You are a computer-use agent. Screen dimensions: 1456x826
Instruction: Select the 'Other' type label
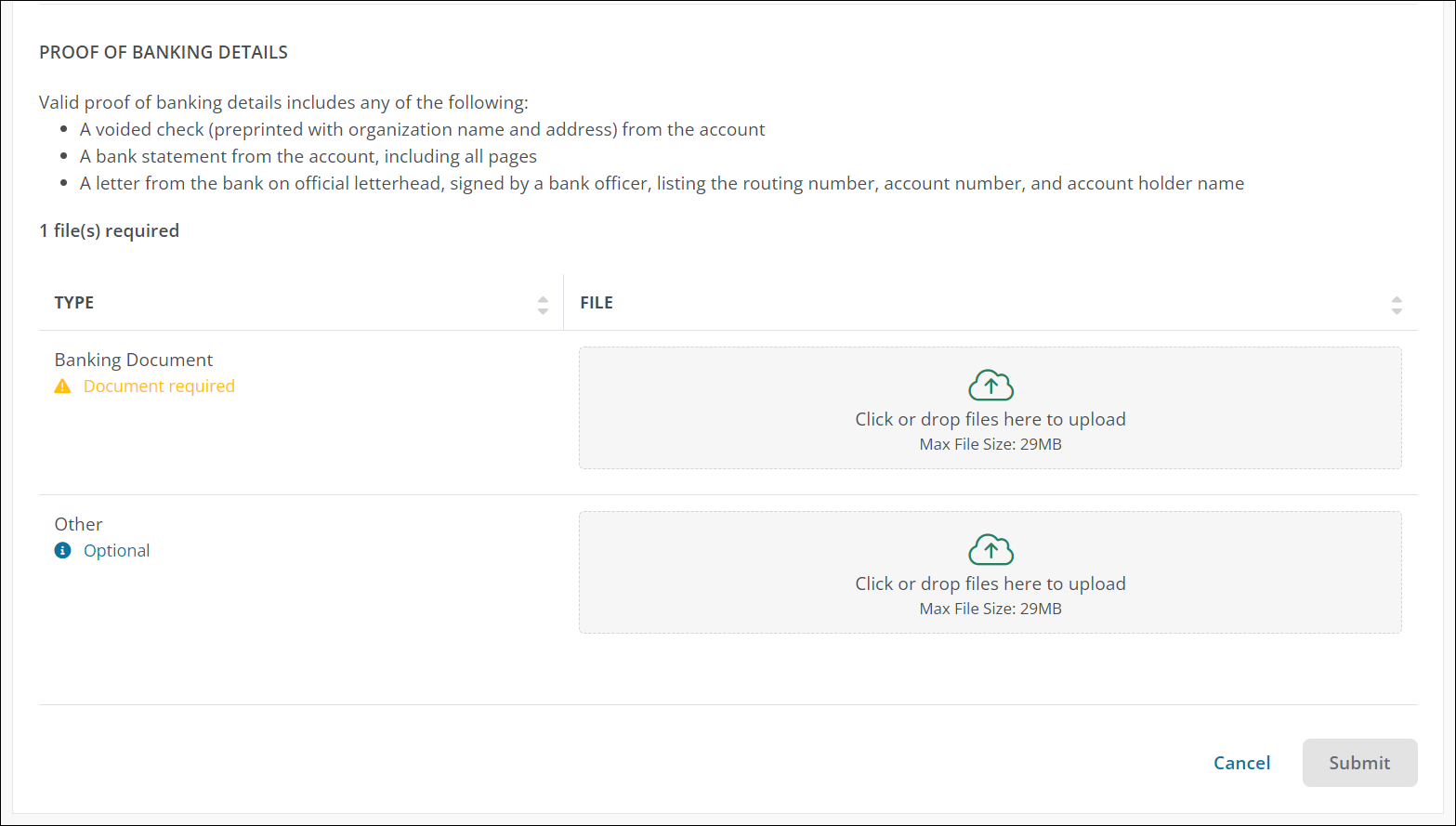click(78, 524)
